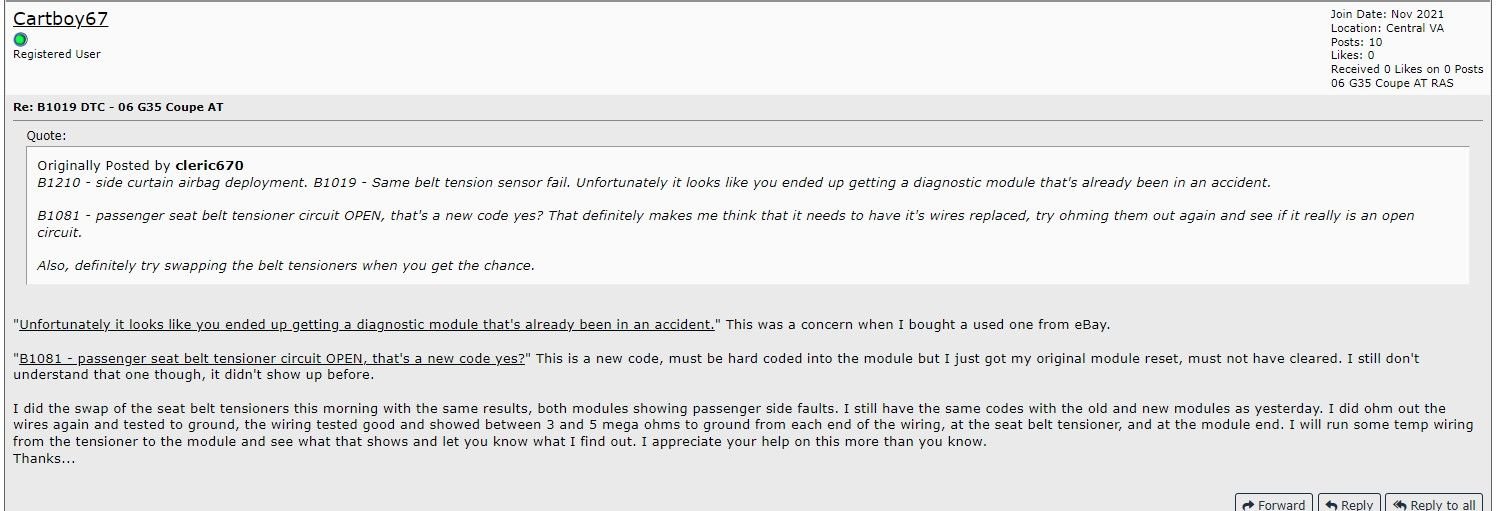1497x511 pixels.
Task: Click the Quote: label above quoted box
Action: tap(46, 136)
